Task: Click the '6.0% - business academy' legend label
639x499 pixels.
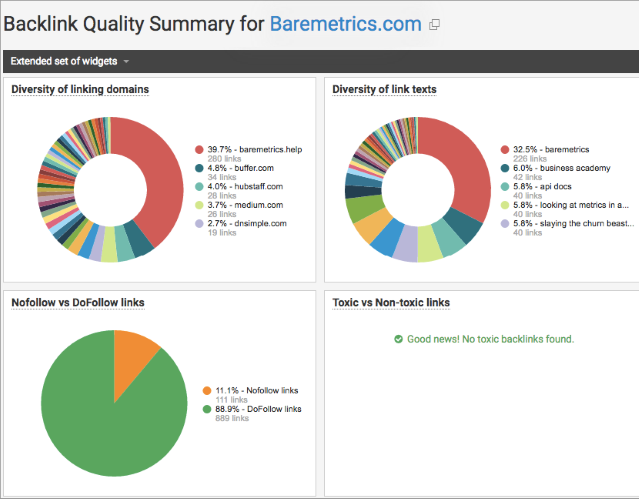Action: point(562,168)
